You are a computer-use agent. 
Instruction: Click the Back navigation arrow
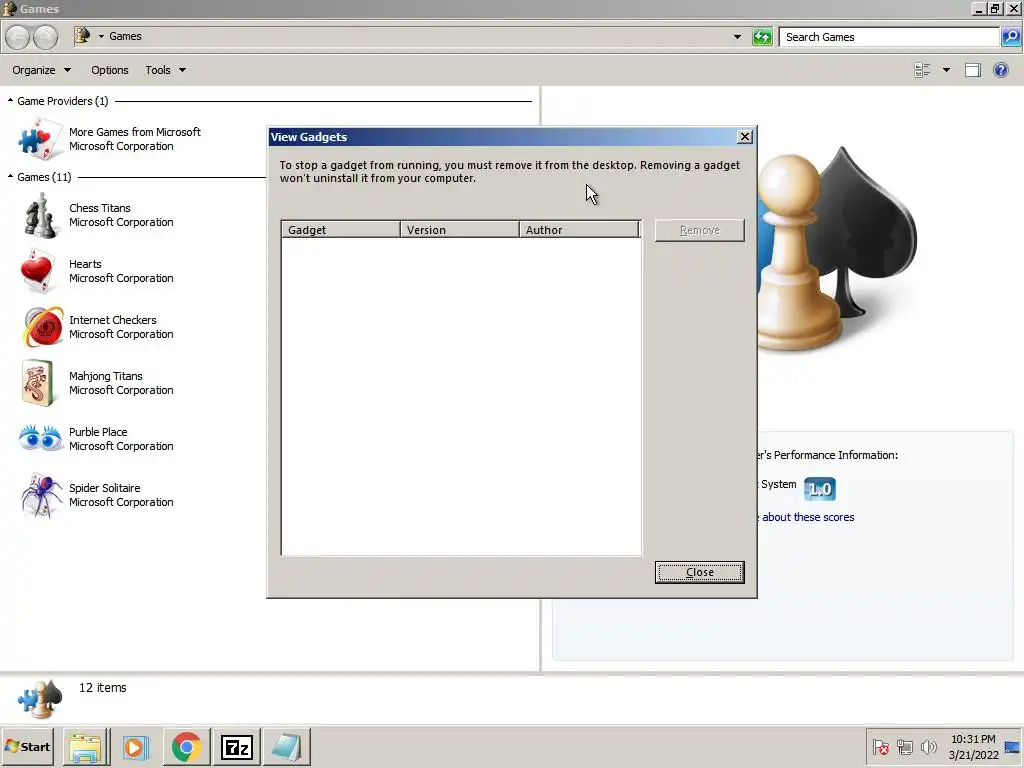coord(19,37)
